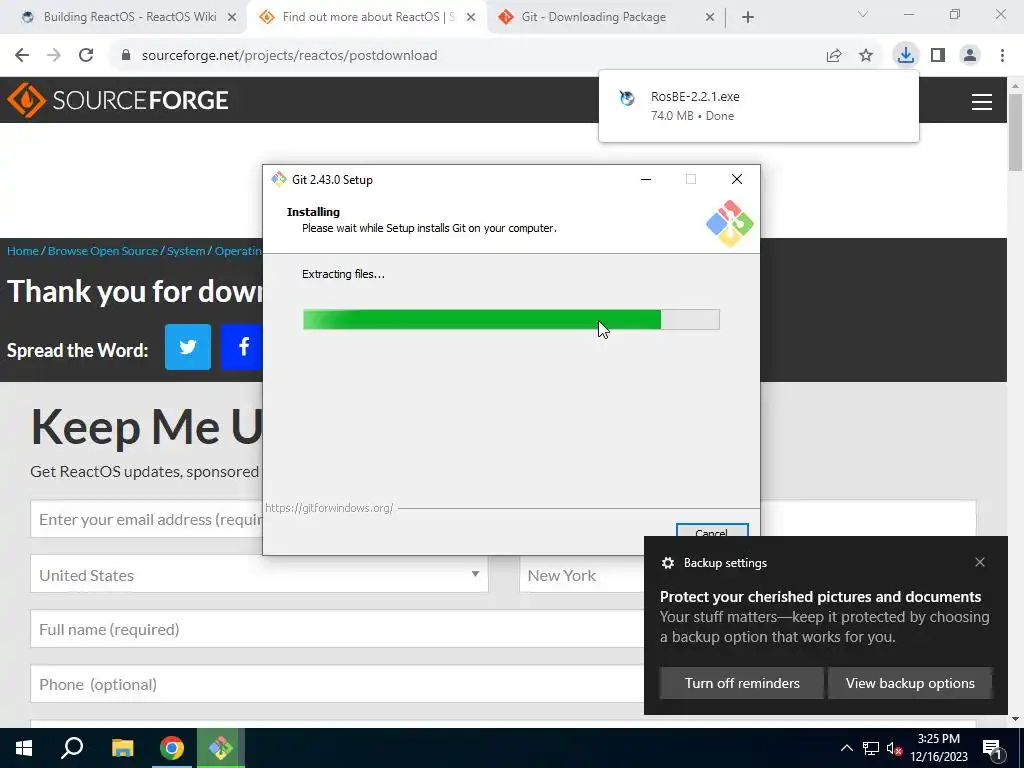Focus the email address input field
Viewport: 1024px width, 768px height.
click(147, 519)
